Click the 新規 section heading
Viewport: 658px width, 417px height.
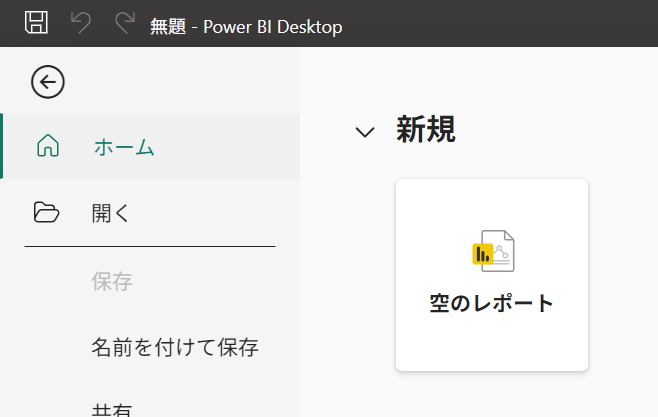426,129
